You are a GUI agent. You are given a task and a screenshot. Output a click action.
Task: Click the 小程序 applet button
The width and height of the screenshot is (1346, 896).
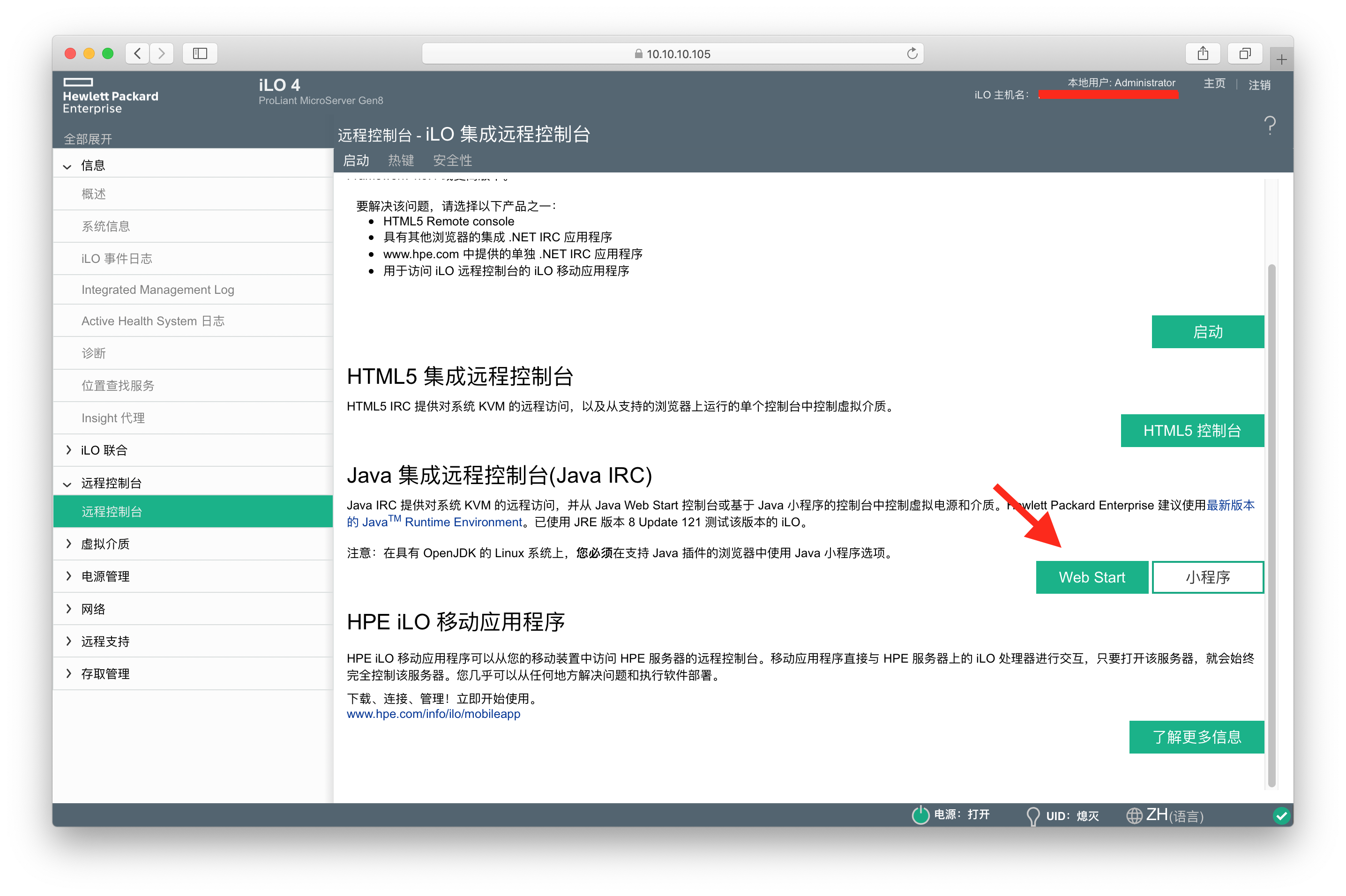[x=1207, y=577]
